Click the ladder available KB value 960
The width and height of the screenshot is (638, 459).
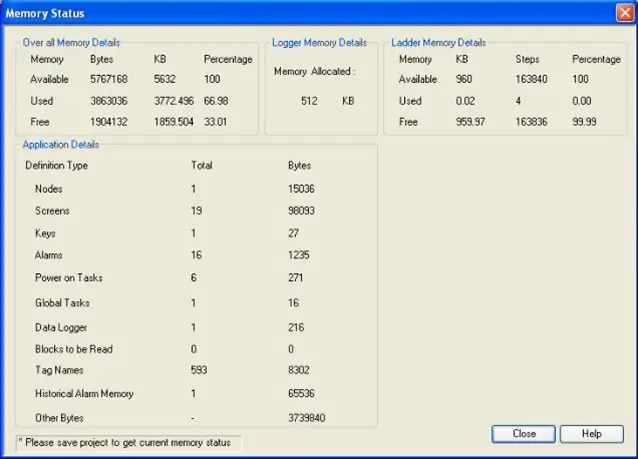(464, 79)
